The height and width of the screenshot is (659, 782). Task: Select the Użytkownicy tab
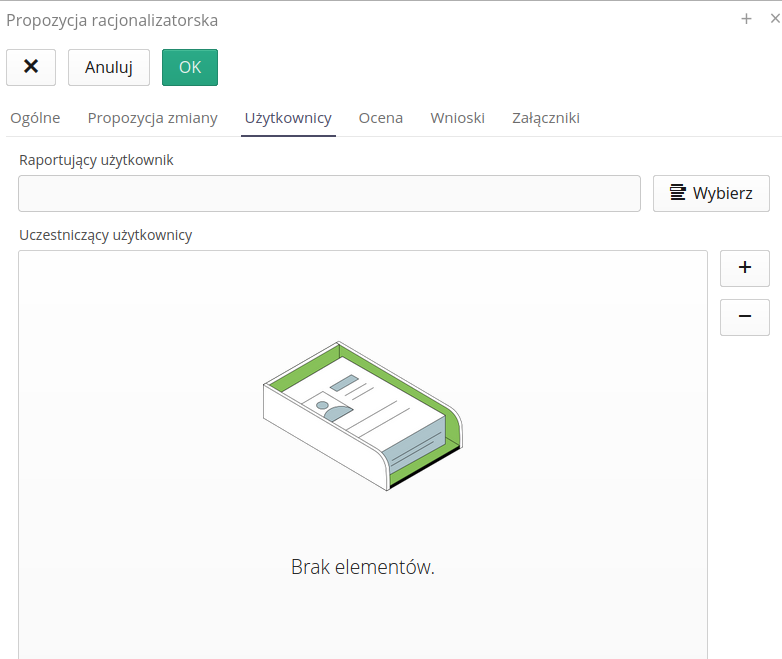coord(288,118)
